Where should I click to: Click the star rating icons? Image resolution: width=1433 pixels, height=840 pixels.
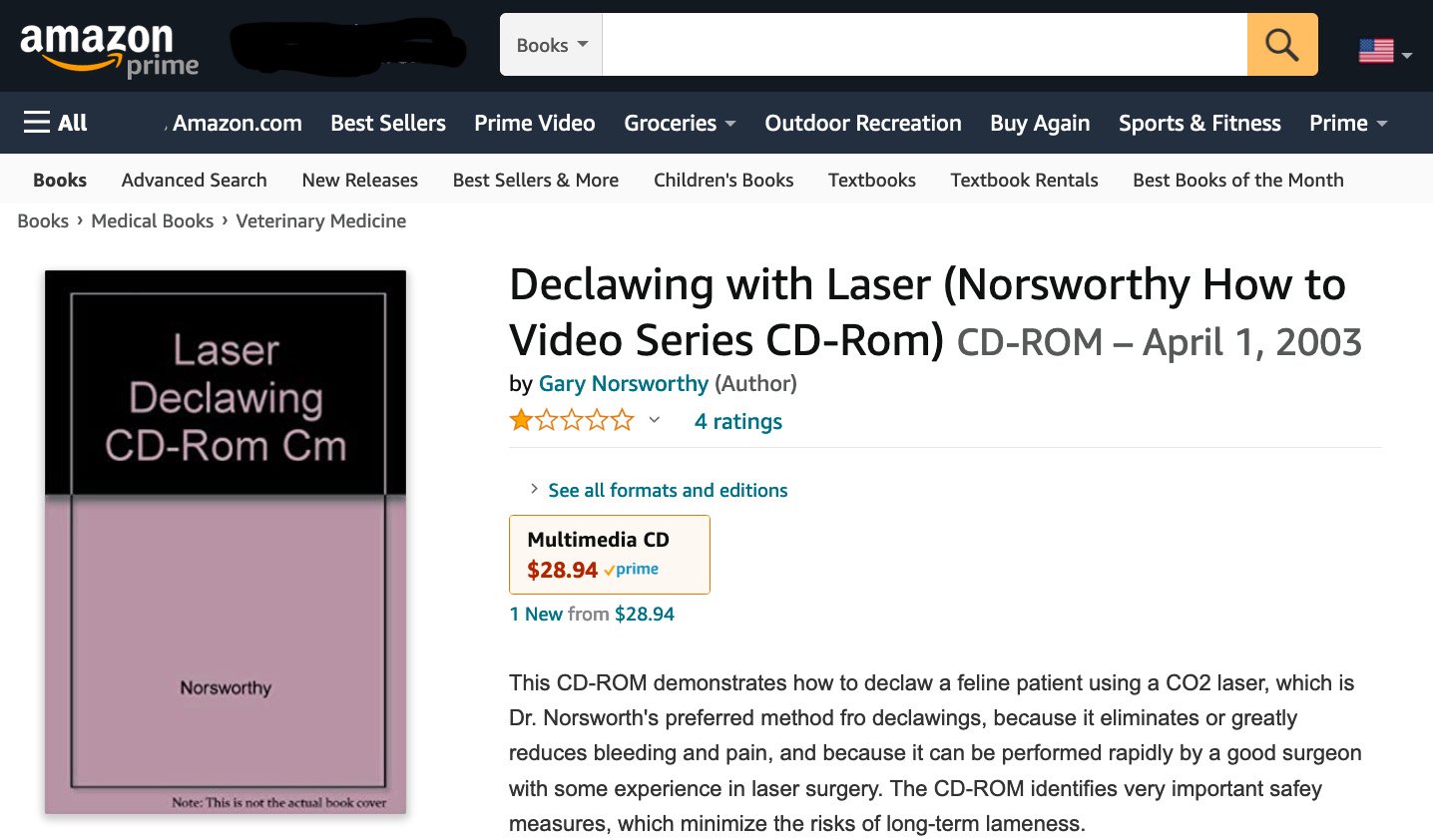(571, 420)
